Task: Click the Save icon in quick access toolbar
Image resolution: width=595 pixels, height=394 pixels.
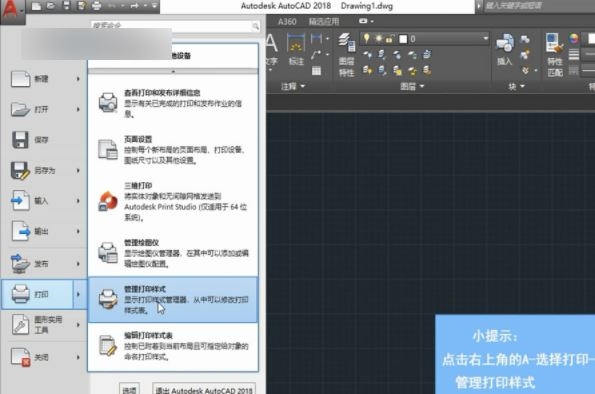Action: 66,6
